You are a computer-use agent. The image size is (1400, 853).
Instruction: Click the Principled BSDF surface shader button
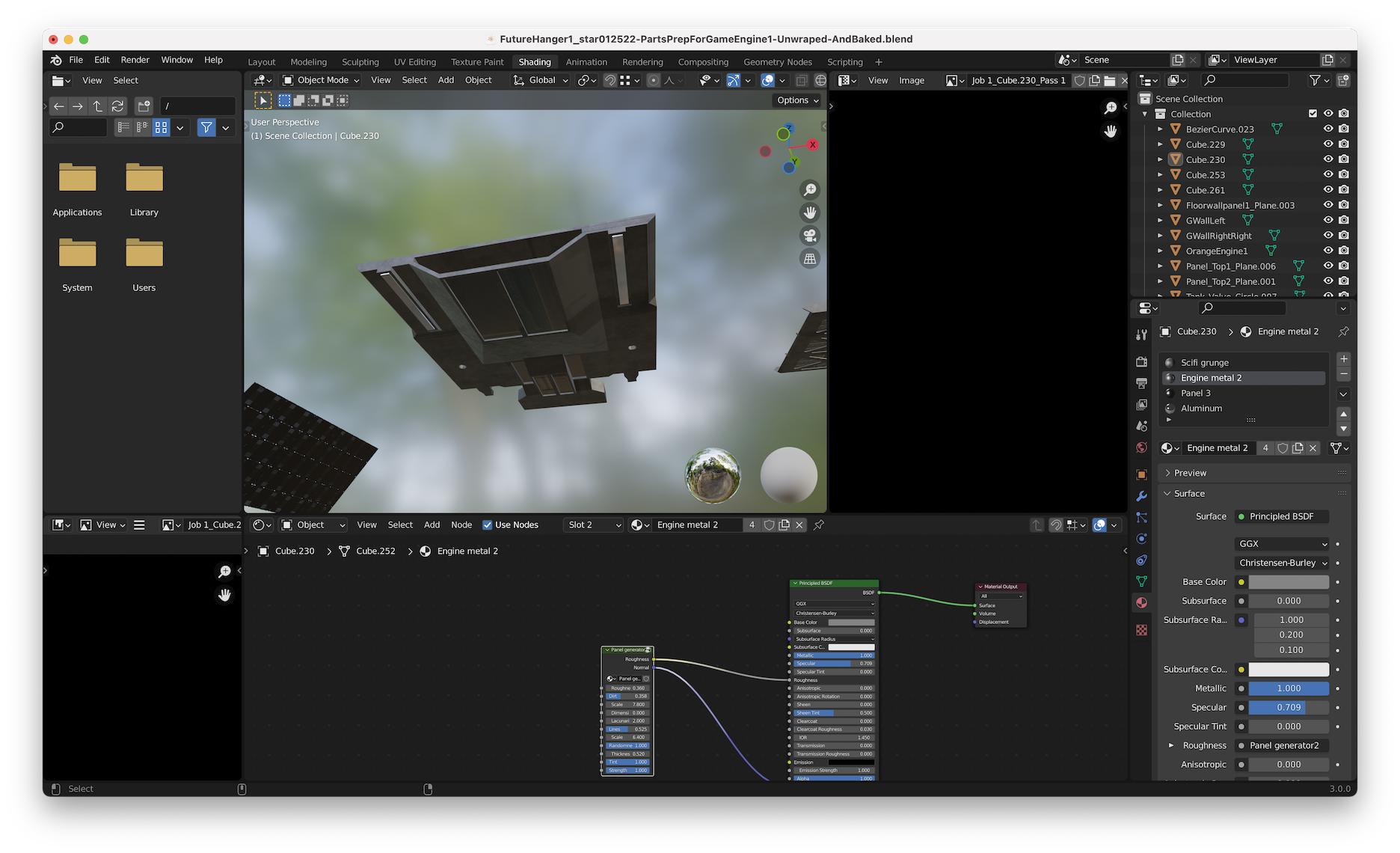tap(1282, 516)
